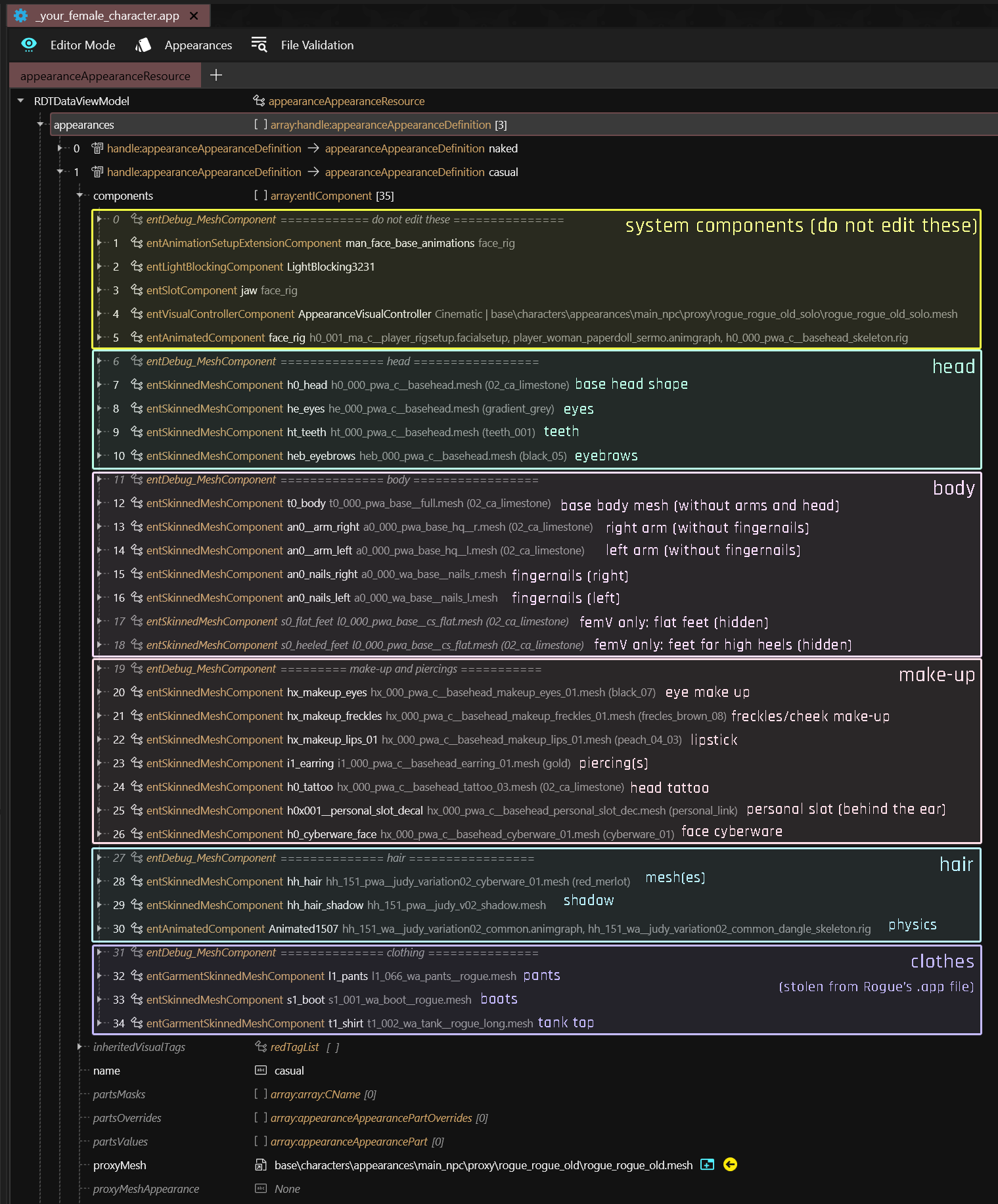Click the name field value casual
Viewport: 998px width, 1204px height.
coord(289,1071)
